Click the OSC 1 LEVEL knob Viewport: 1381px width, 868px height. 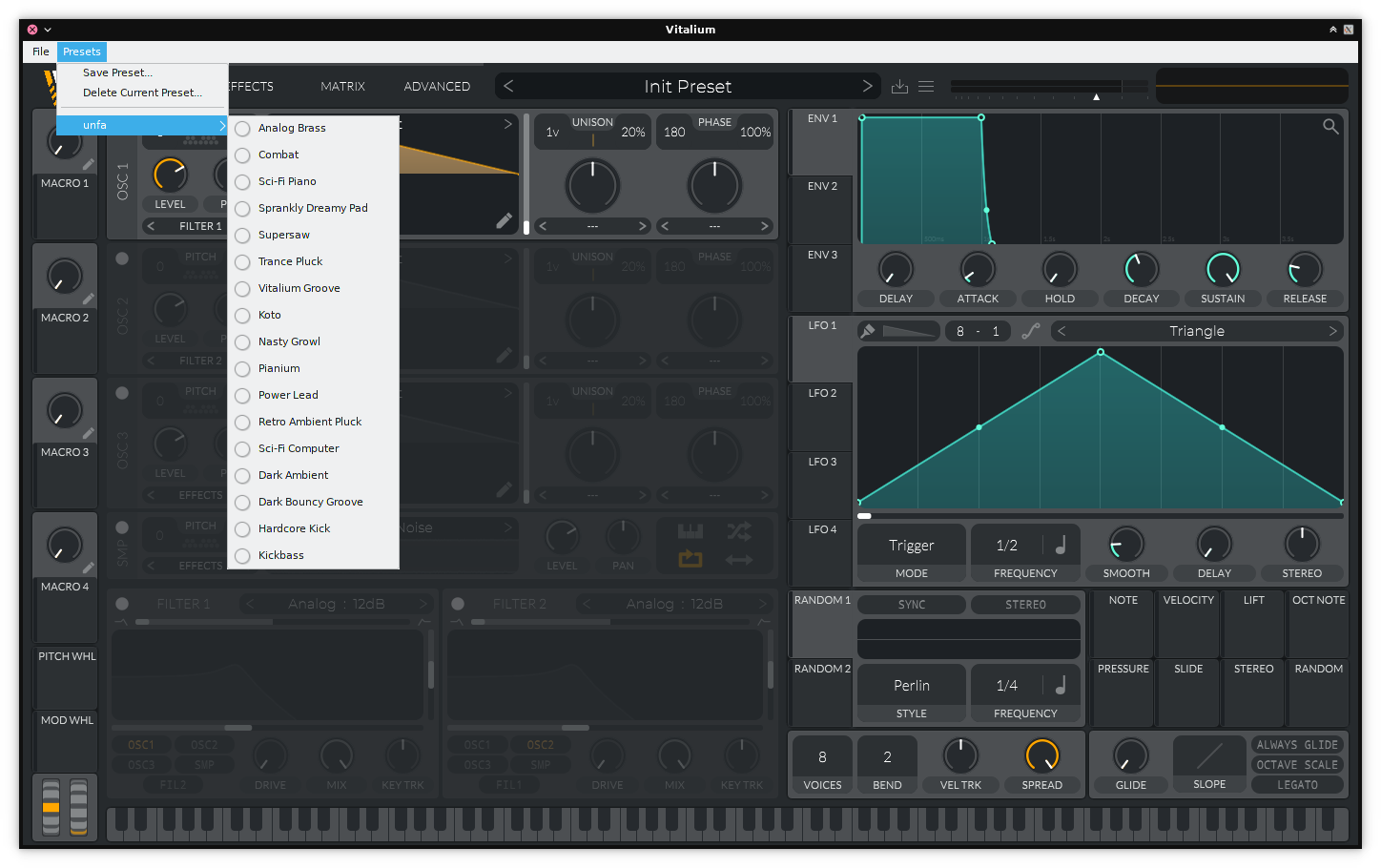170,175
